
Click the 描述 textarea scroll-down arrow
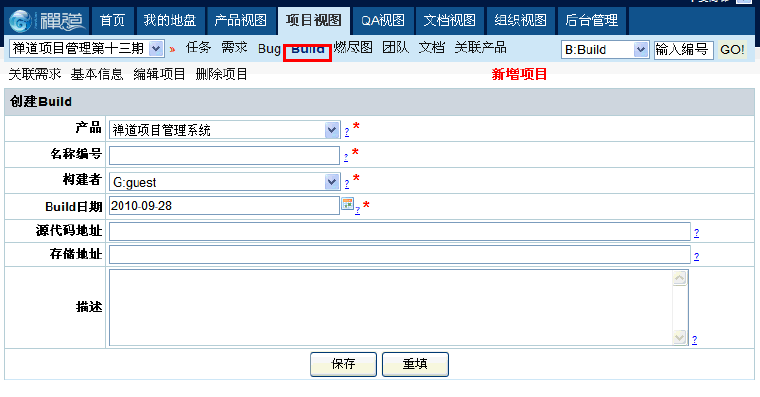[x=680, y=337]
